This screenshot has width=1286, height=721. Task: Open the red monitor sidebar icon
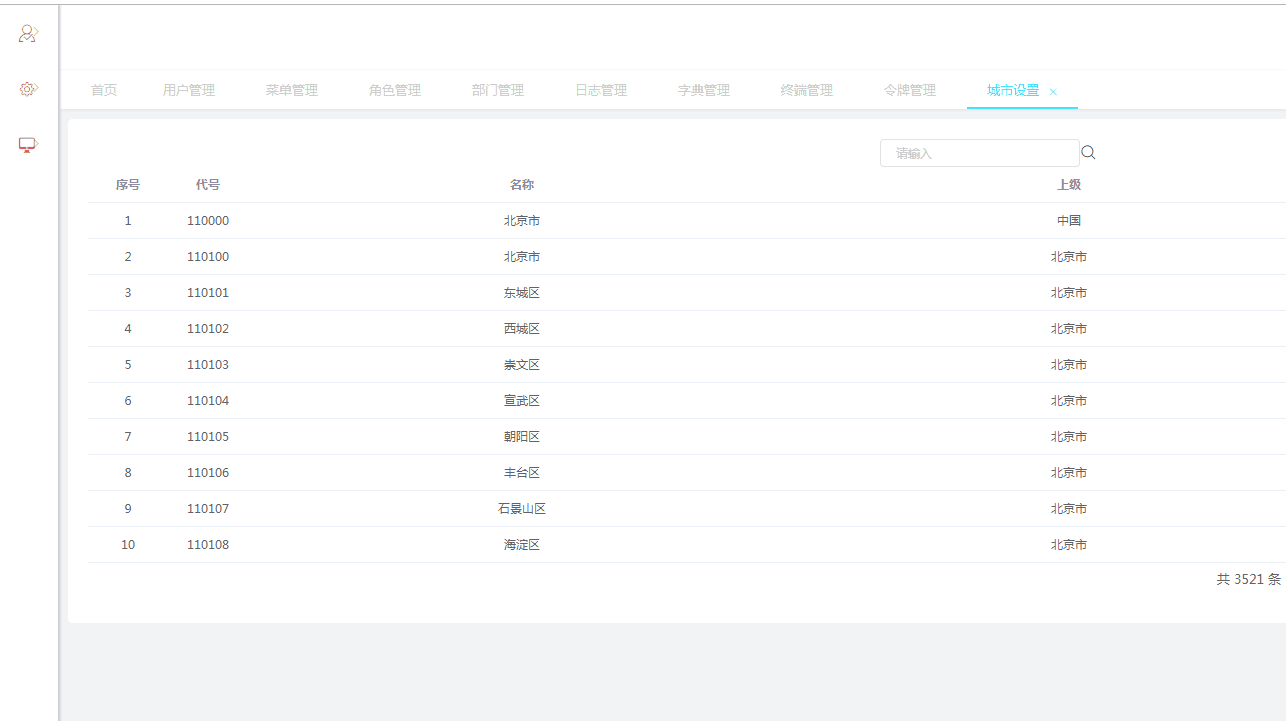[x=28, y=145]
